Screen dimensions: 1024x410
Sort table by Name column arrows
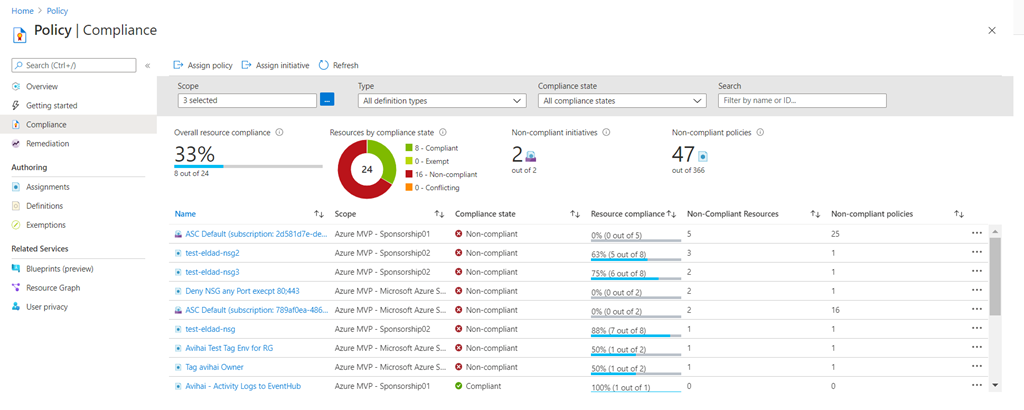point(319,213)
